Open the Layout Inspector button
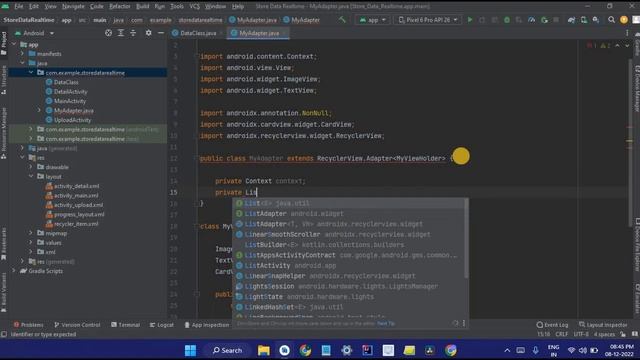The width and height of the screenshot is (640, 360). (603, 325)
